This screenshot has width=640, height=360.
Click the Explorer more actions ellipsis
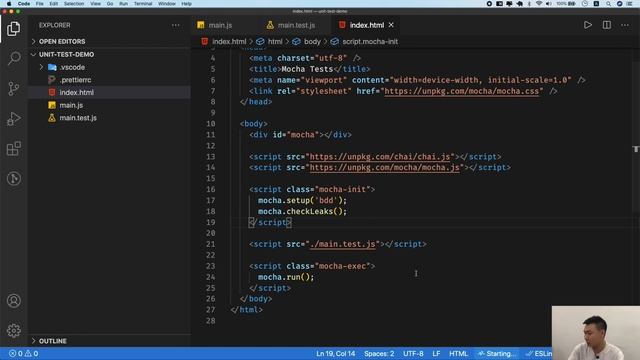click(x=176, y=25)
